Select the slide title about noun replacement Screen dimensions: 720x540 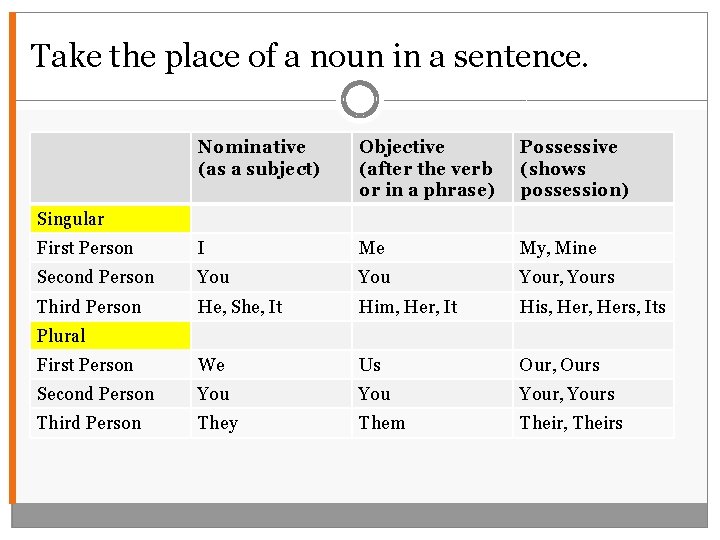point(309,56)
